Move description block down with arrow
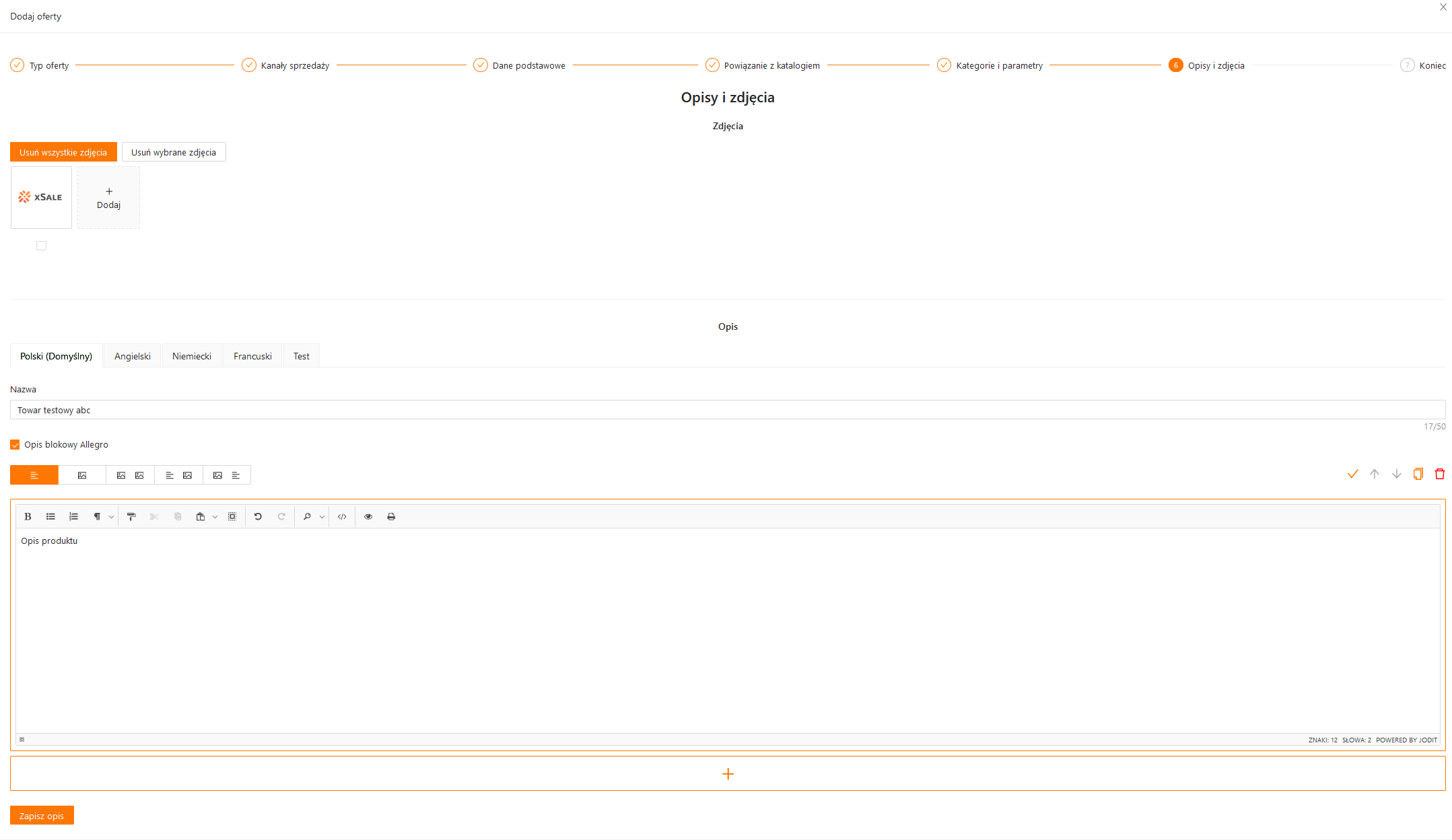Viewport: 1452px width, 840px height. [x=1396, y=474]
